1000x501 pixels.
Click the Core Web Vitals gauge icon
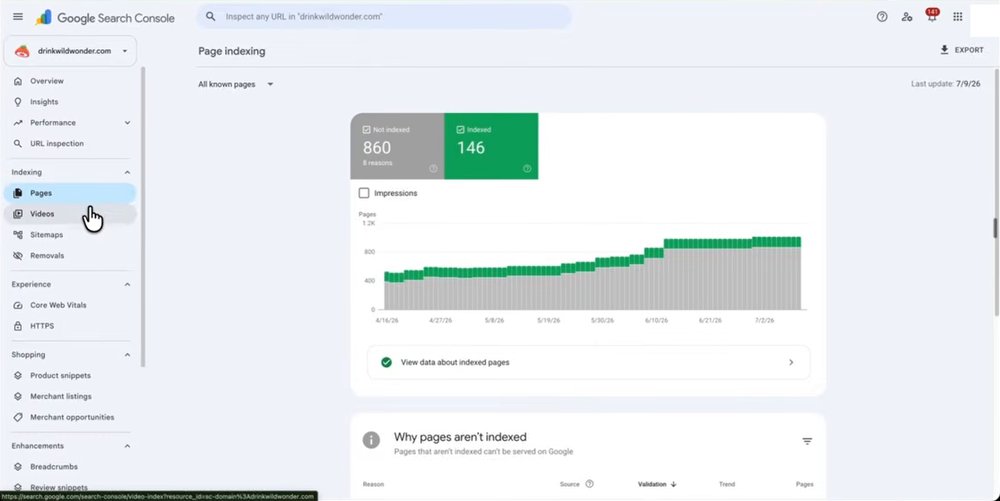(18, 305)
